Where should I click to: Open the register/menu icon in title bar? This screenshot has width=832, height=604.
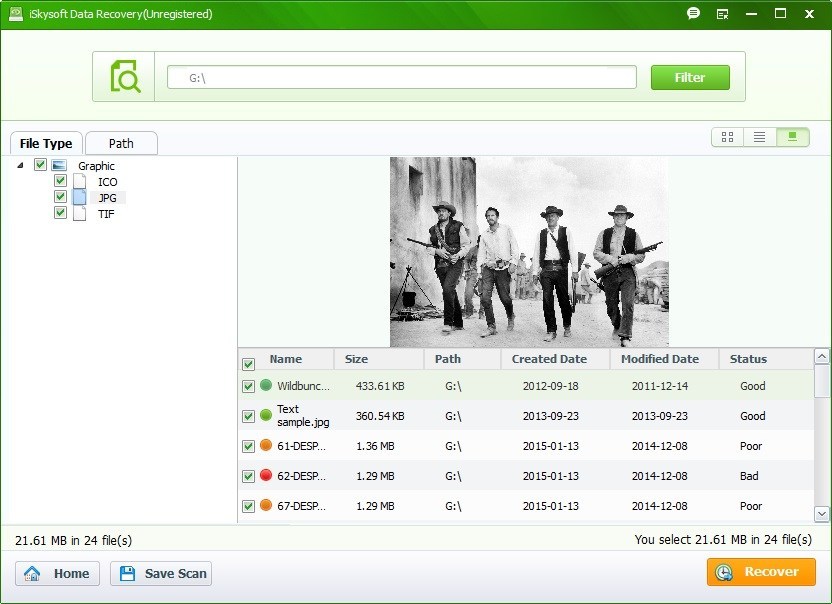723,14
